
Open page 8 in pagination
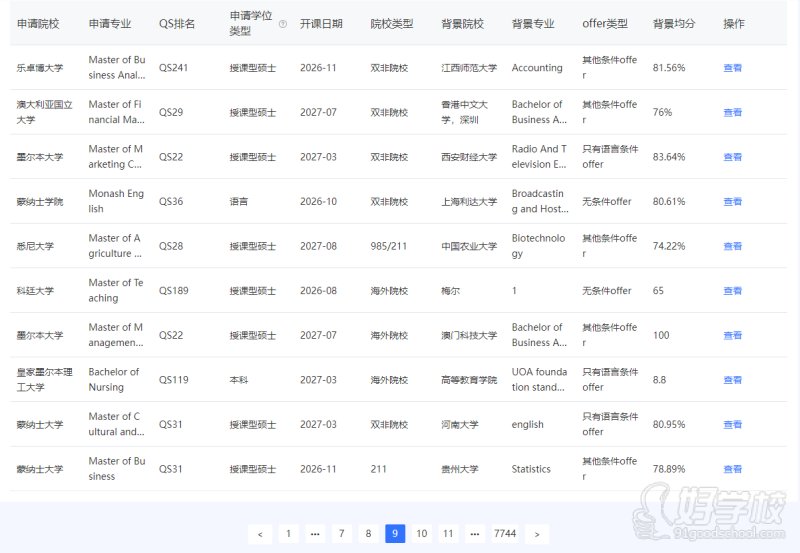click(x=368, y=534)
